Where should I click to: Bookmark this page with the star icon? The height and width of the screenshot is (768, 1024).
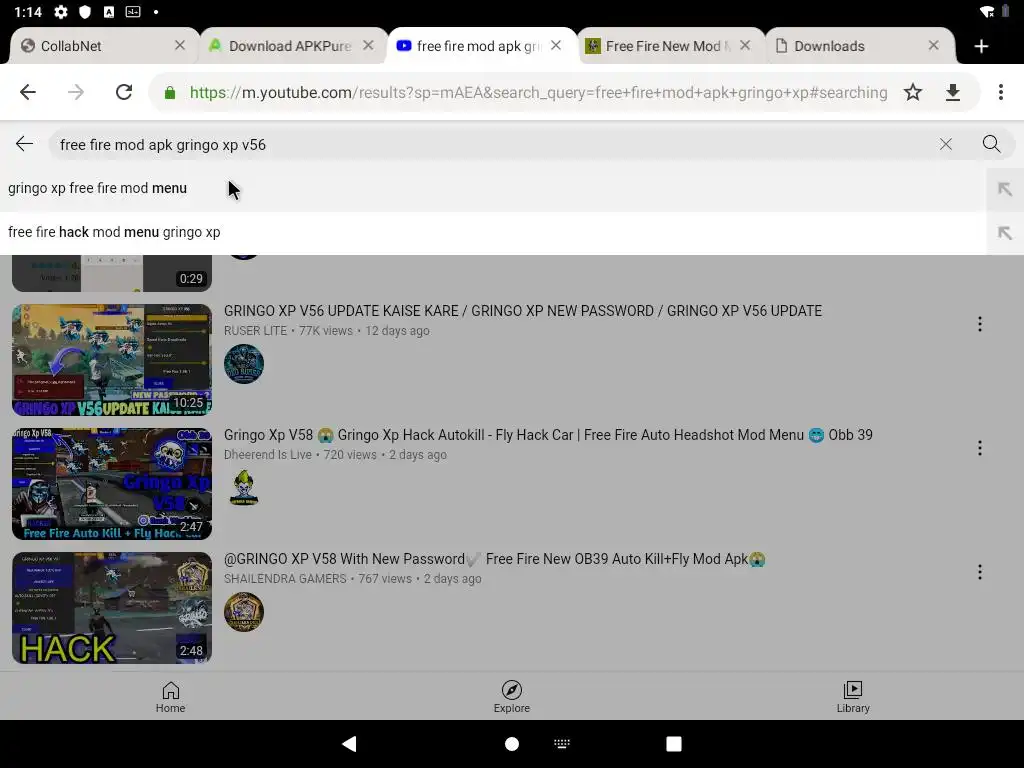coord(913,92)
